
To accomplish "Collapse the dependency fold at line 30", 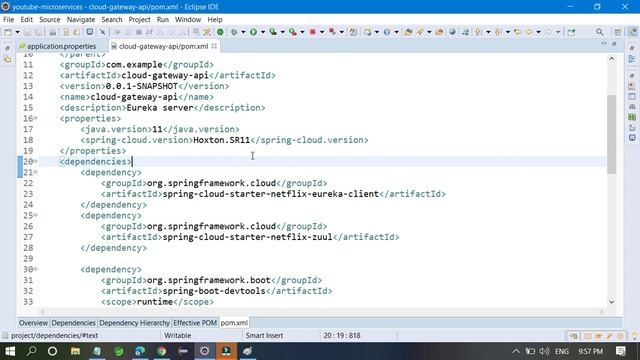I will pos(36,269).
